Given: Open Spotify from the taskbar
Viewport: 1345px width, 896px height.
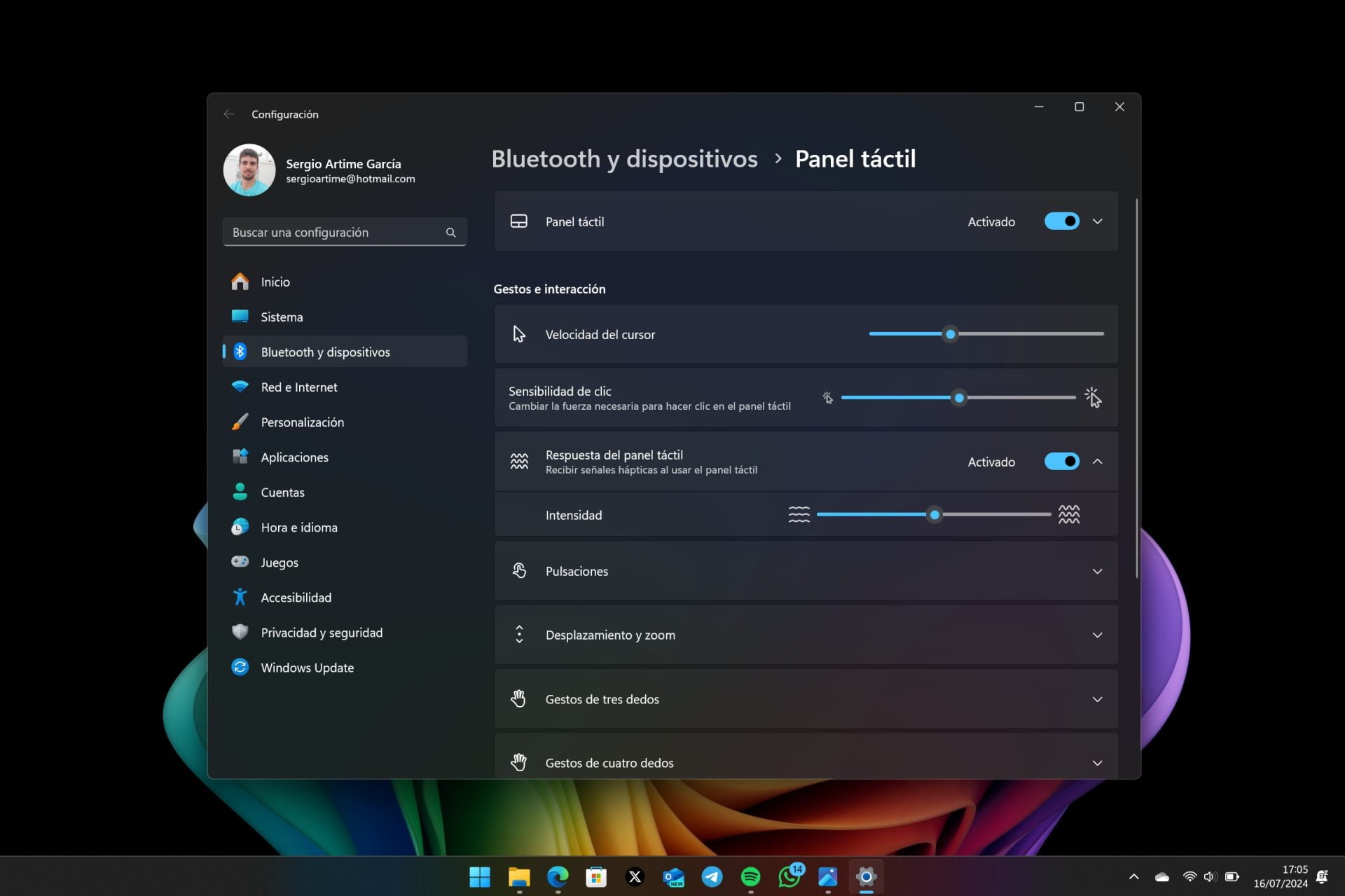Looking at the screenshot, I should [750, 876].
